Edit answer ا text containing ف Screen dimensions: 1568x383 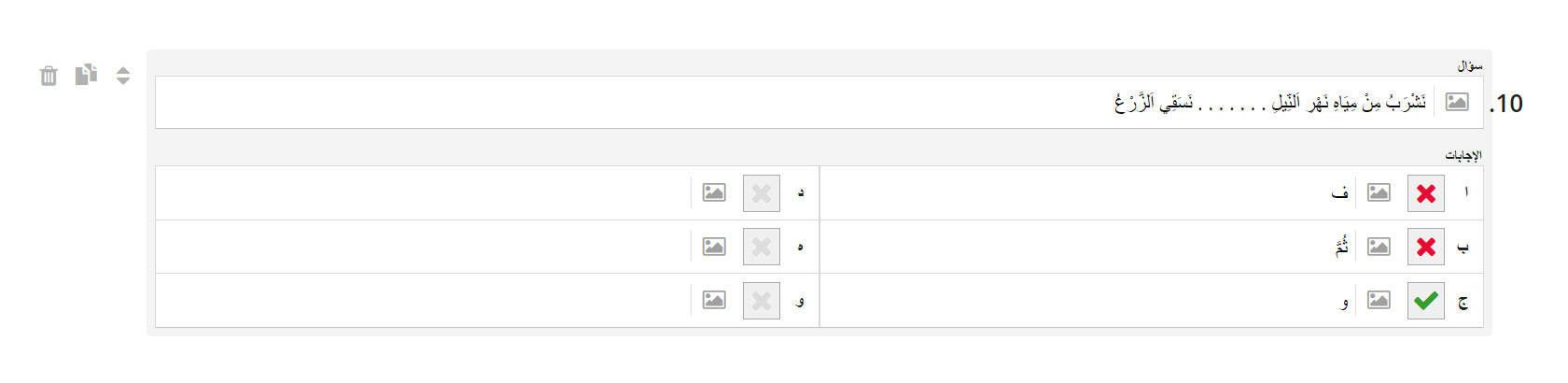click(x=1087, y=193)
